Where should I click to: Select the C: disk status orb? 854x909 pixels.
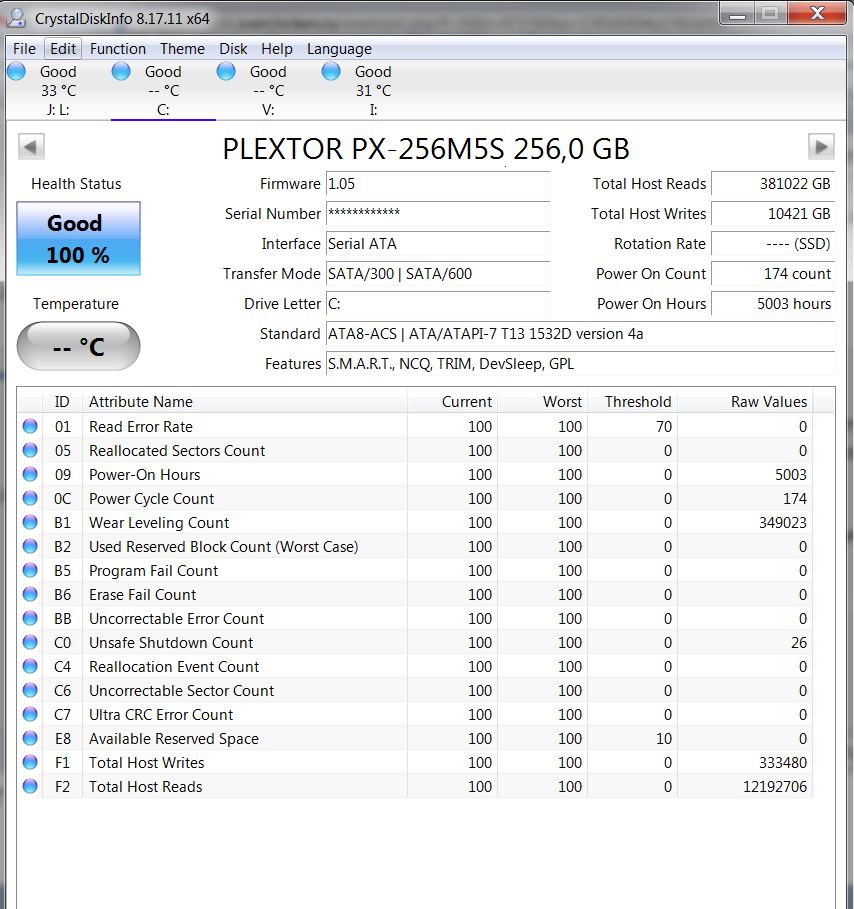pos(121,72)
